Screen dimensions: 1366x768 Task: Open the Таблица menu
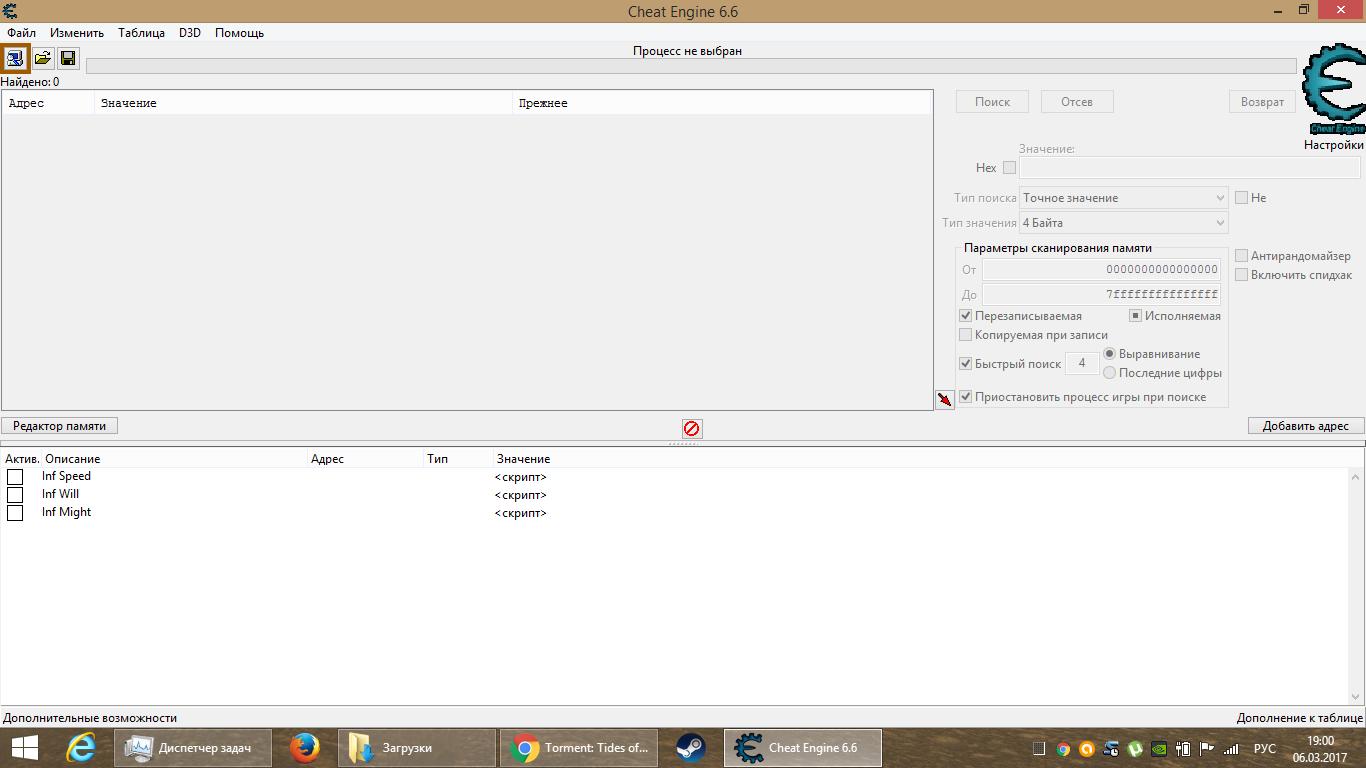click(141, 33)
